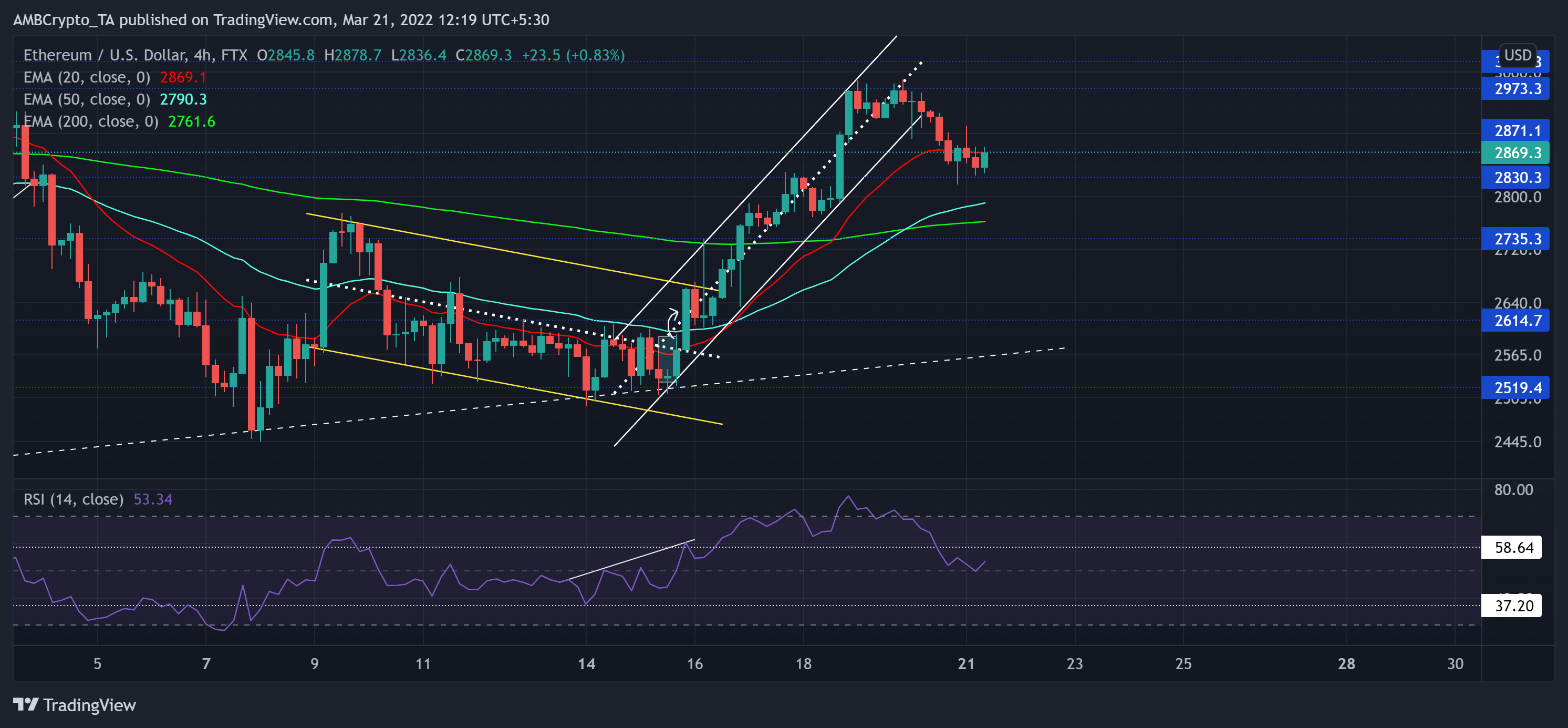Click the RSI (14, close) indicator label
This screenshot has width=1568, height=728.
click(x=73, y=499)
